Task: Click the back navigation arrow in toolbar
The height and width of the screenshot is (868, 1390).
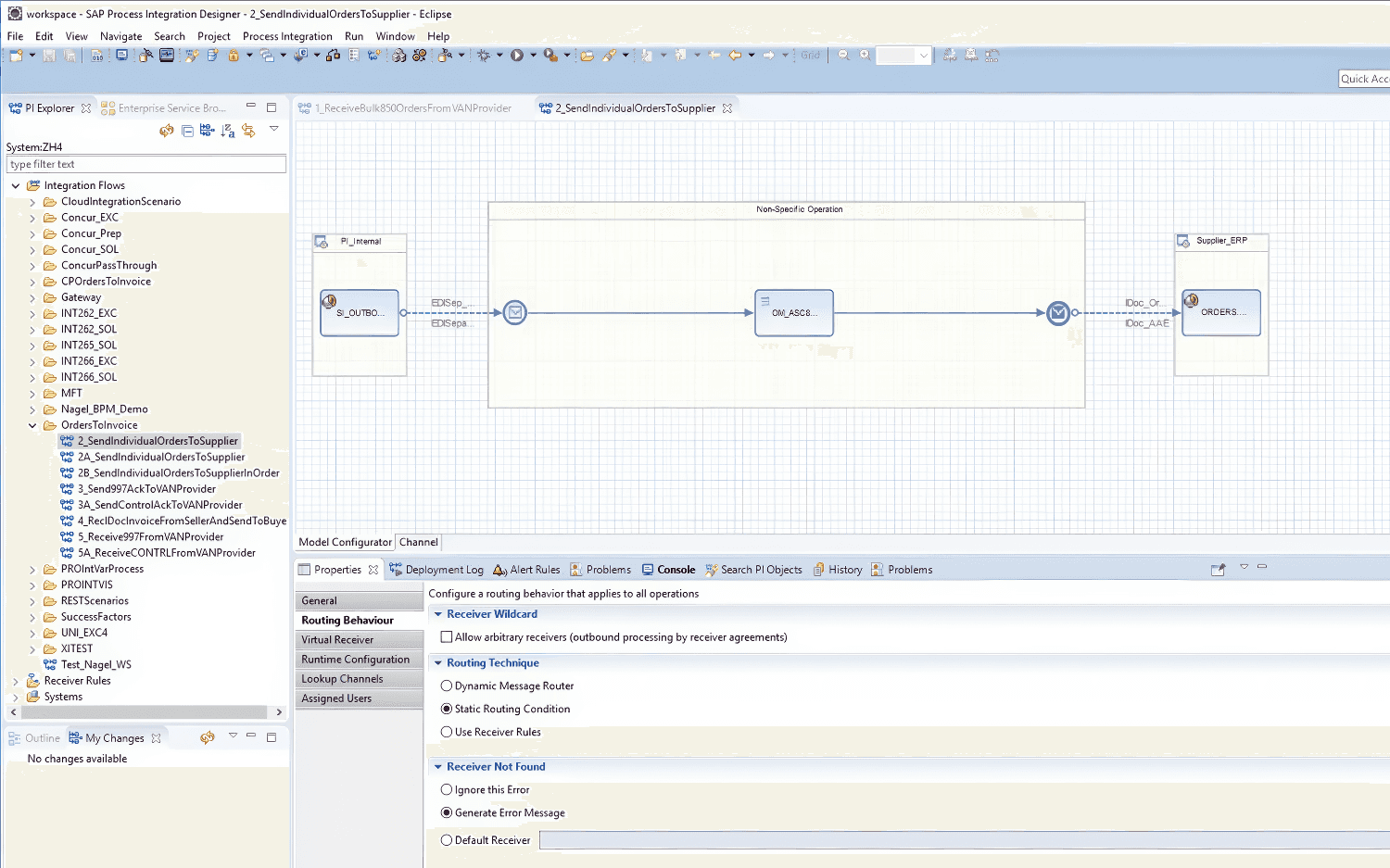Action: (735, 56)
